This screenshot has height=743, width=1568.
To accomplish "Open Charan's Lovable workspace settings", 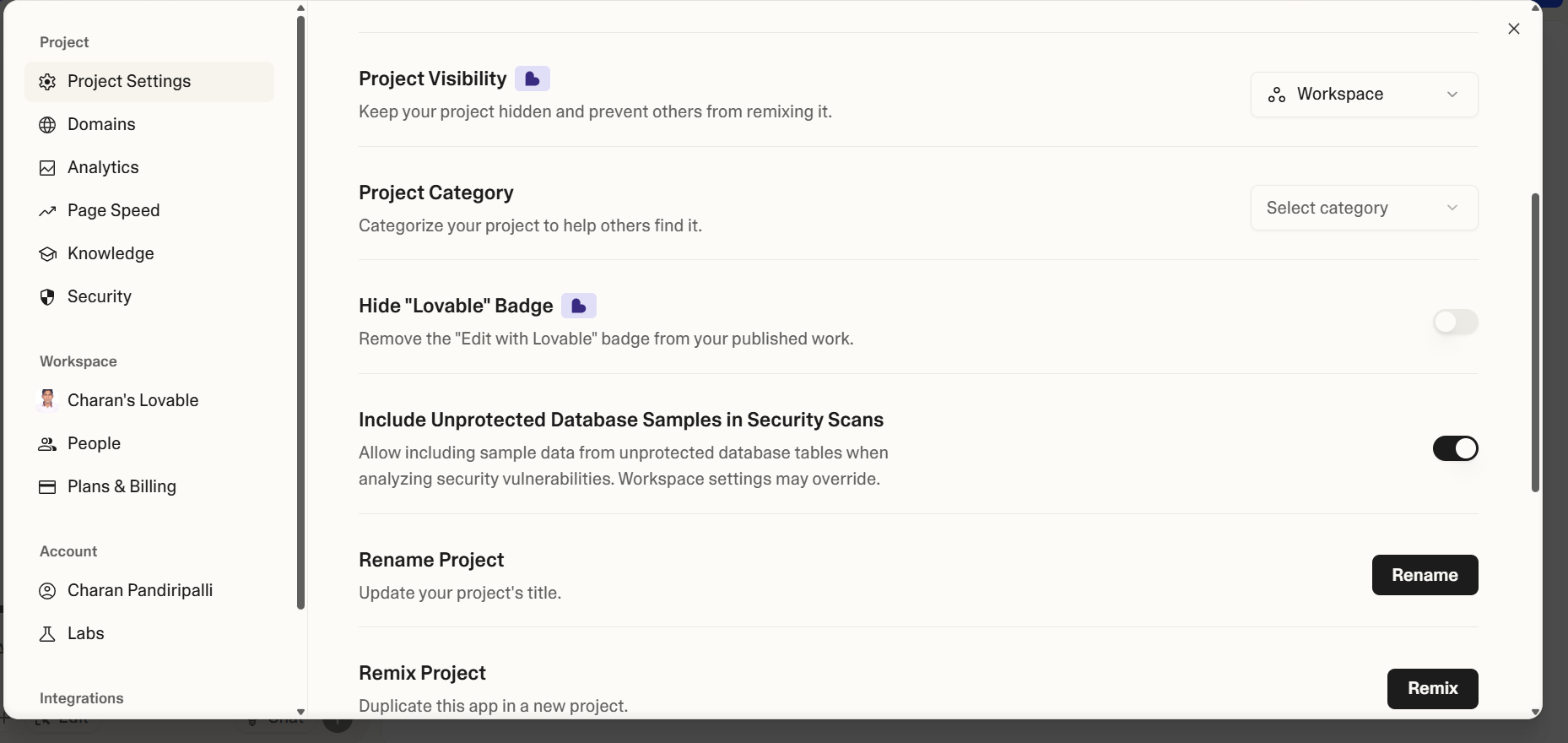I will pos(132,401).
